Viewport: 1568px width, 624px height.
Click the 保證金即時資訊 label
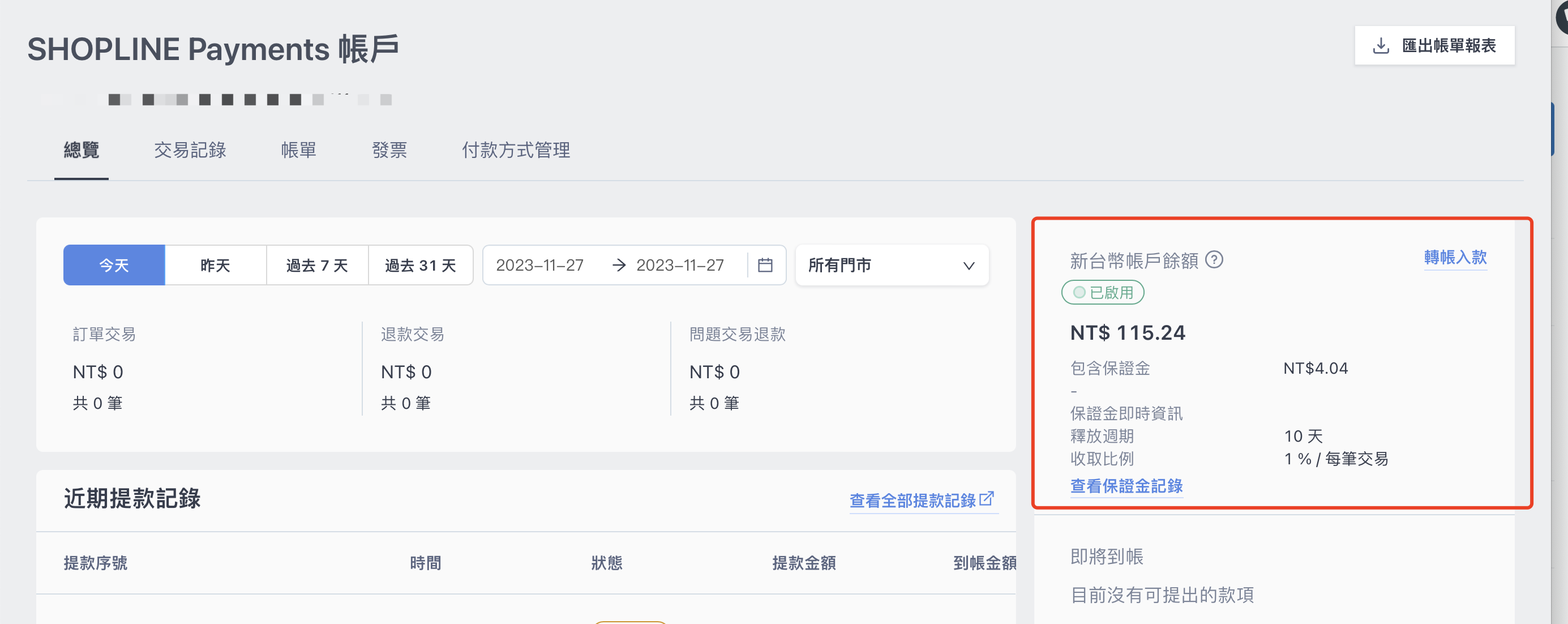(x=1126, y=413)
